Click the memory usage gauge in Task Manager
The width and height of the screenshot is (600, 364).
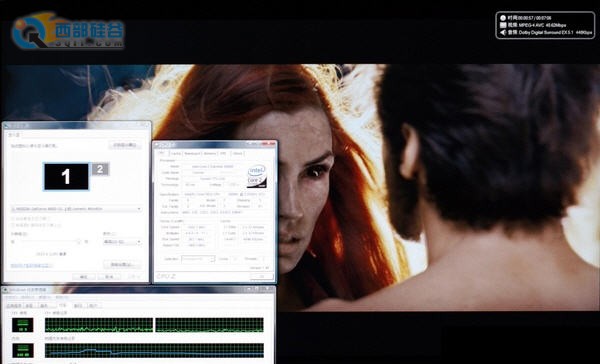[x=23, y=350]
